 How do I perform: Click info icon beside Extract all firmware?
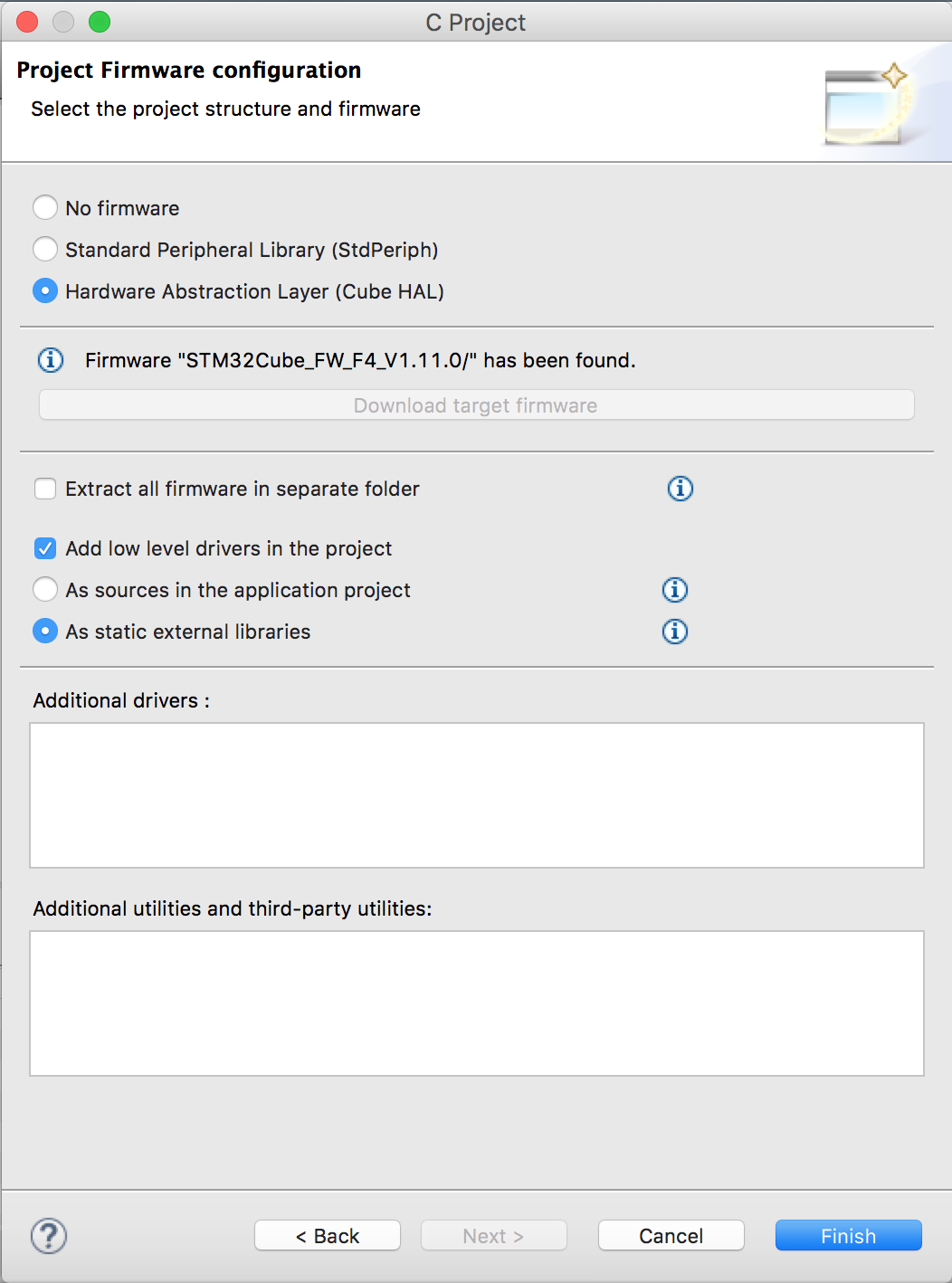click(x=681, y=489)
